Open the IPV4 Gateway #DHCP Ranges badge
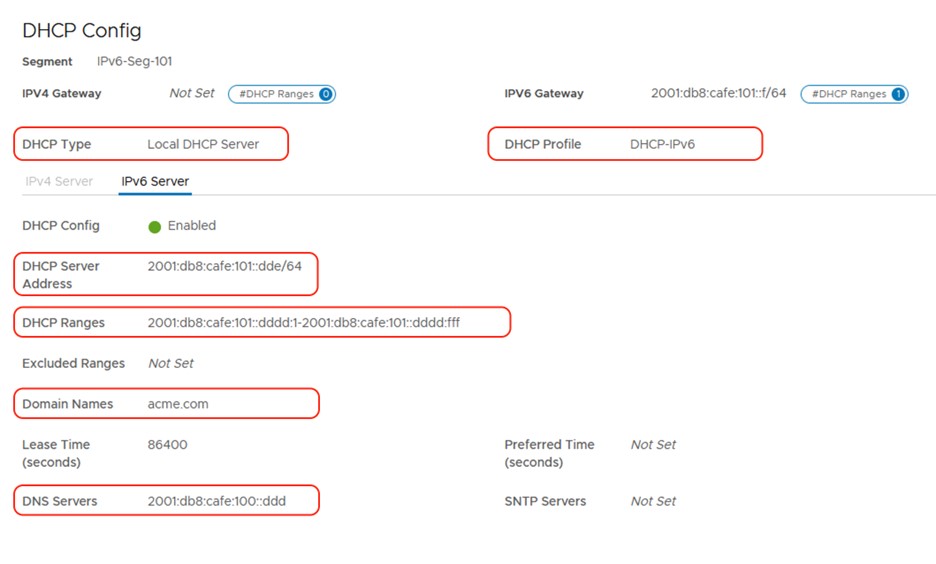This screenshot has width=936, height=564. (282, 94)
